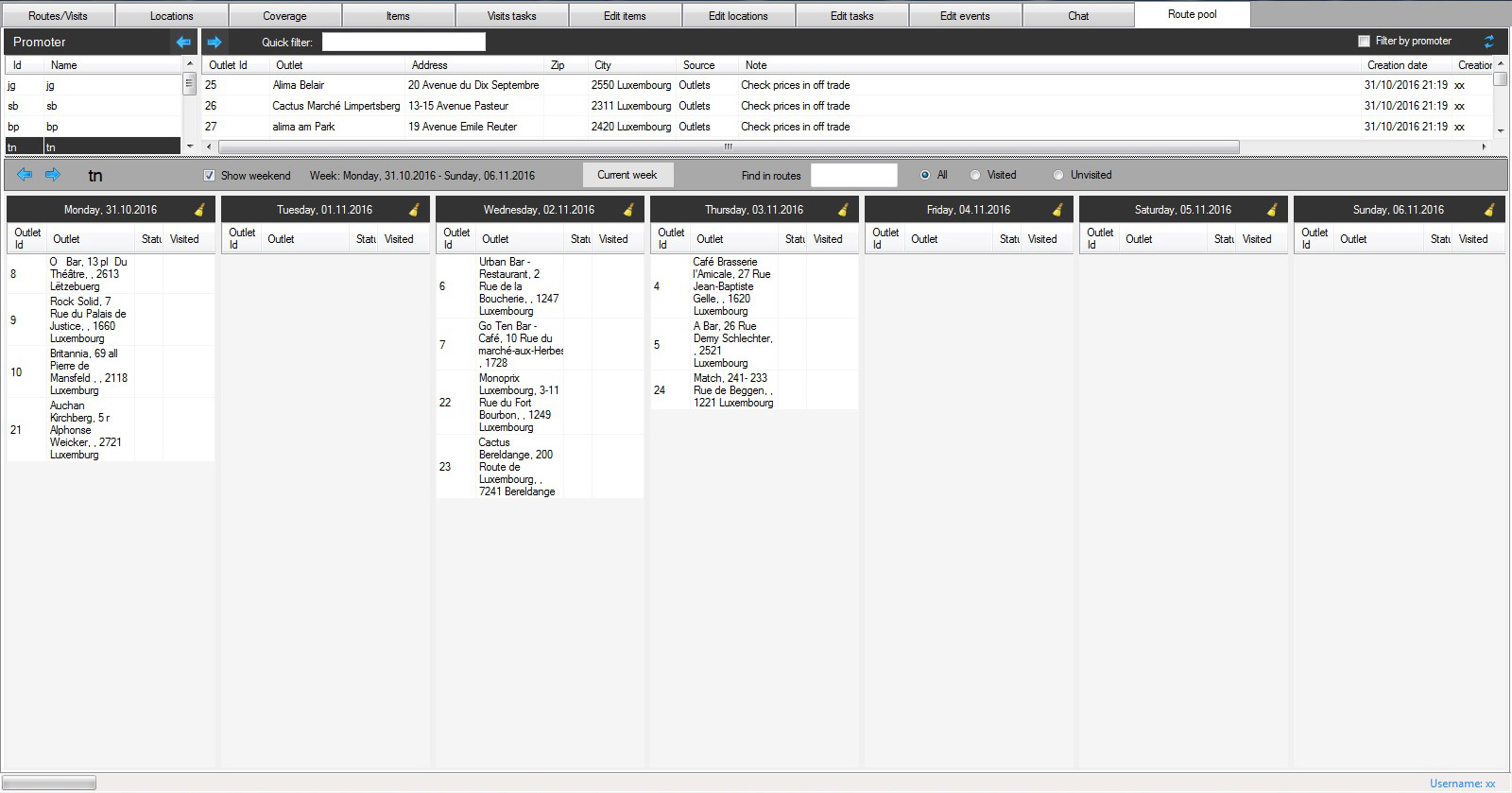Open the Edit tasks tab
Viewport: 1512px width, 793px height.
851,16
